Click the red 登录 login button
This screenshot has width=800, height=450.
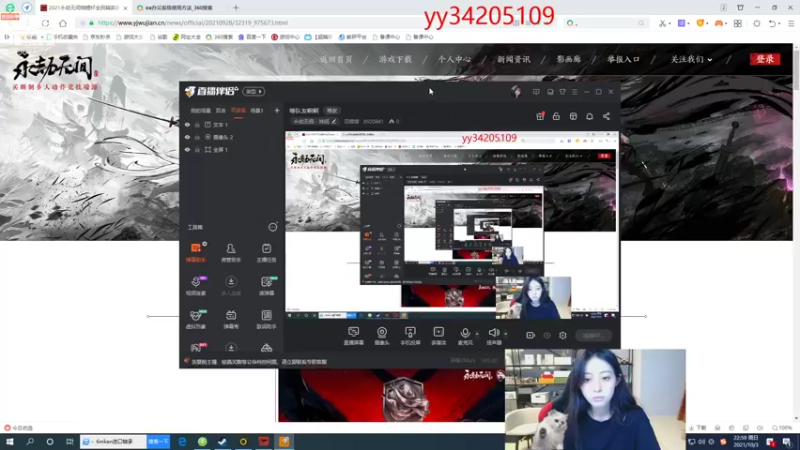click(x=765, y=59)
